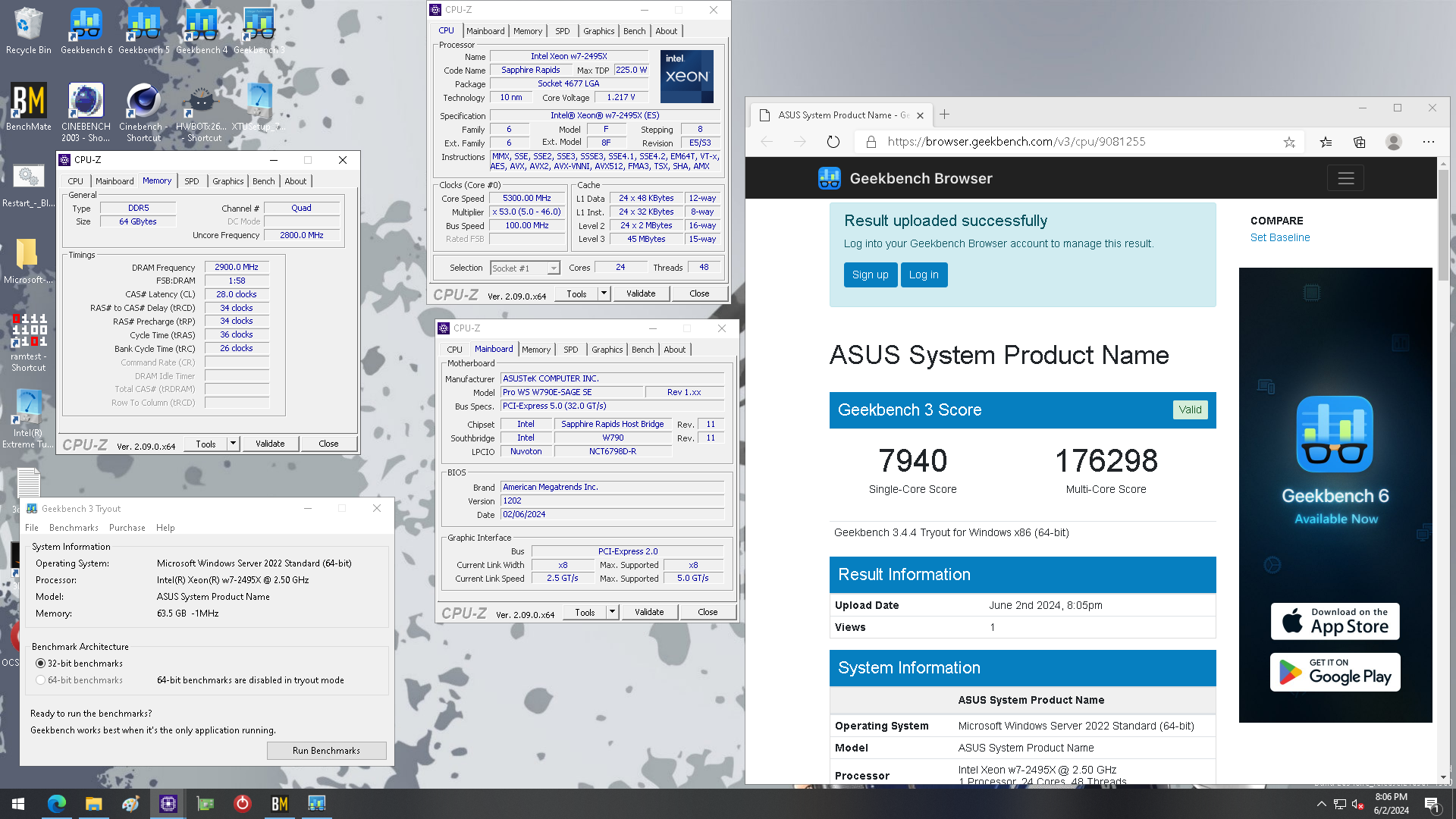Viewport: 1456px width, 819px height.
Task: Open File Explorer from taskbar
Action: tap(93, 804)
